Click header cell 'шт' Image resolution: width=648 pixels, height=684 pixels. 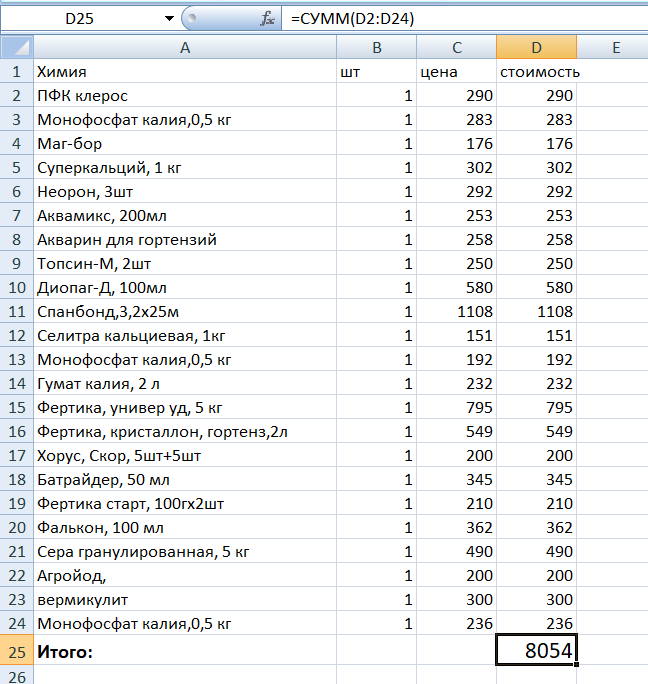pyautogui.click(x=377, y=71)
